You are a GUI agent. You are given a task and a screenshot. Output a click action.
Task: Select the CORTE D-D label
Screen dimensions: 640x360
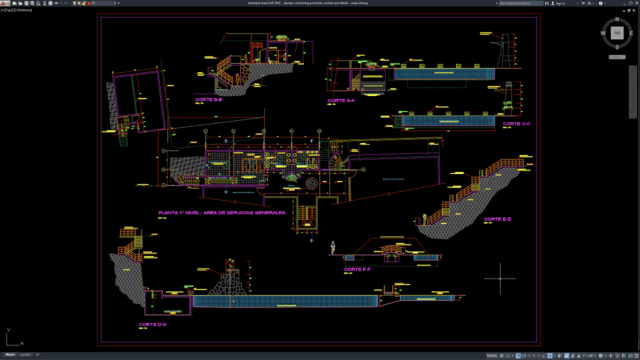[x=153, y=324]
